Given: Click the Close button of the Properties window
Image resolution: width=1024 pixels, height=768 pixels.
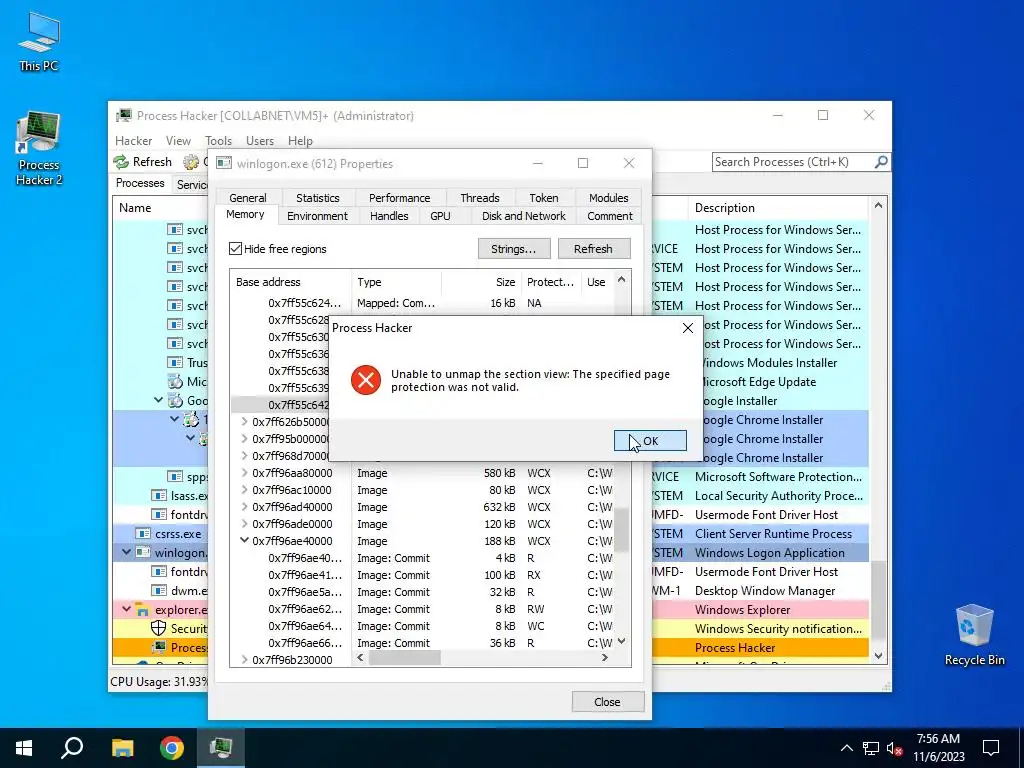Looking at the screenshot, I should 607,702.
